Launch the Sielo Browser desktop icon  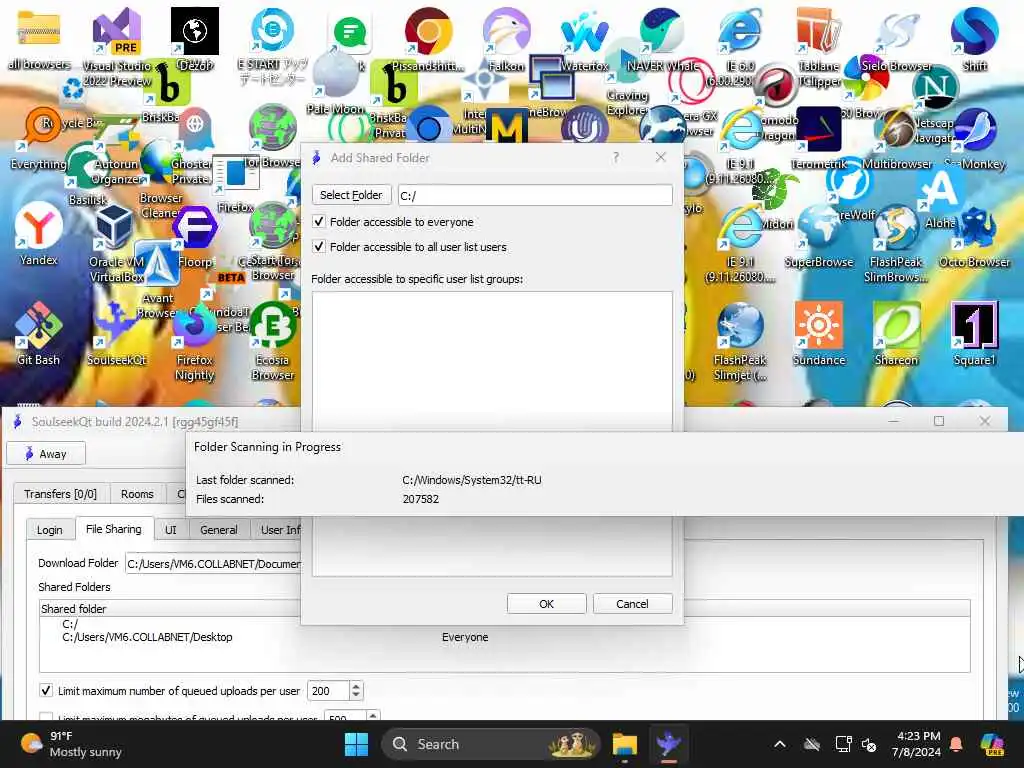896,38
